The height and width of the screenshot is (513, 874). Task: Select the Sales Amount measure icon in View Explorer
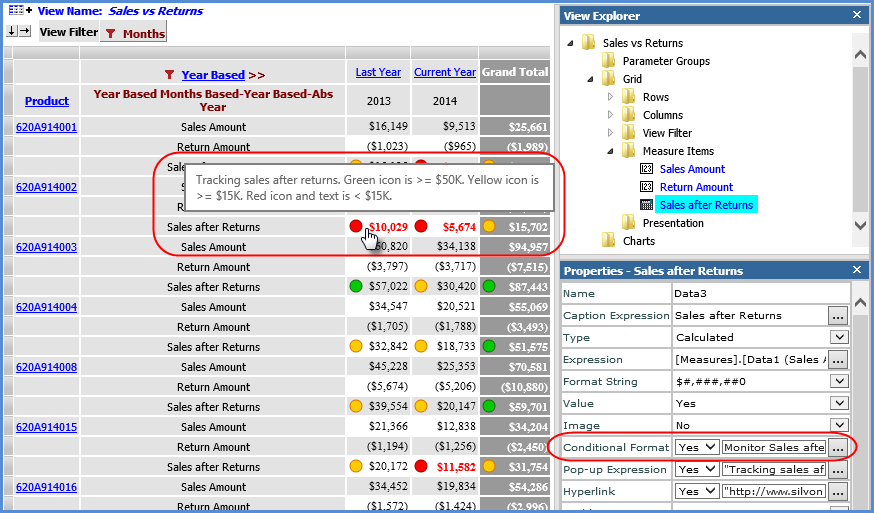coord(646,169)
